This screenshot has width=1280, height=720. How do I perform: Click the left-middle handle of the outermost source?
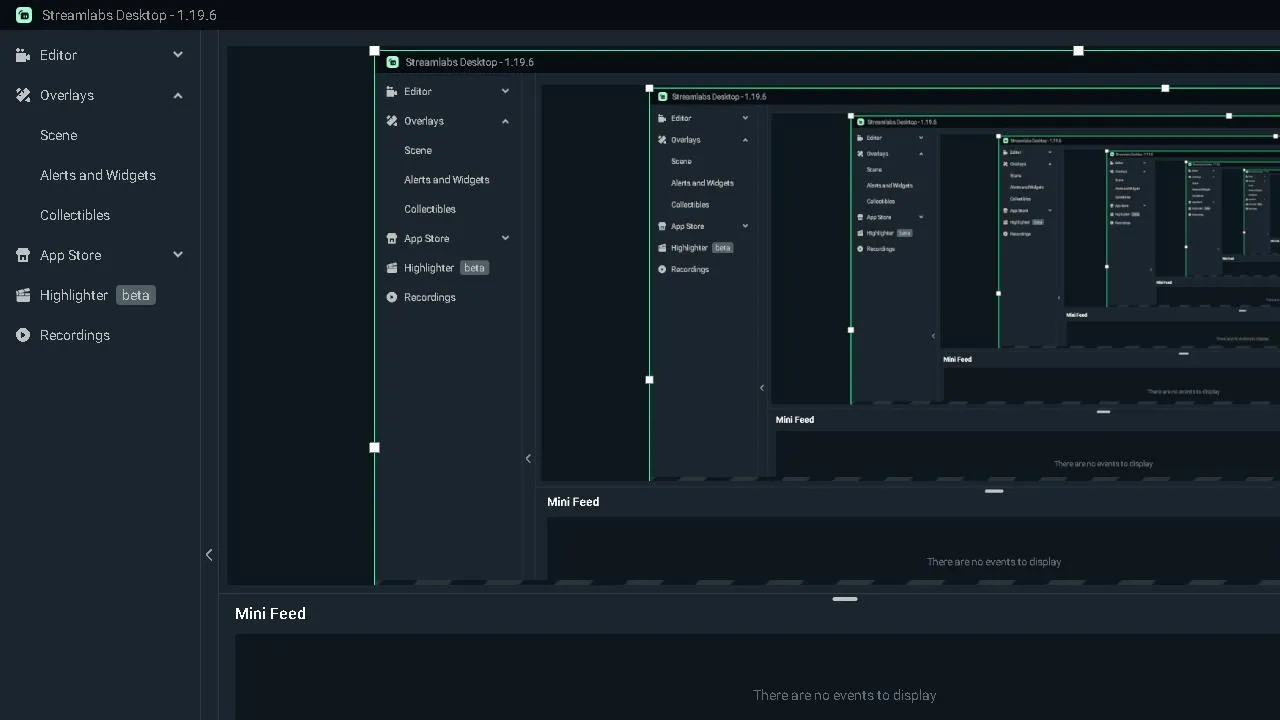[375, 447]
